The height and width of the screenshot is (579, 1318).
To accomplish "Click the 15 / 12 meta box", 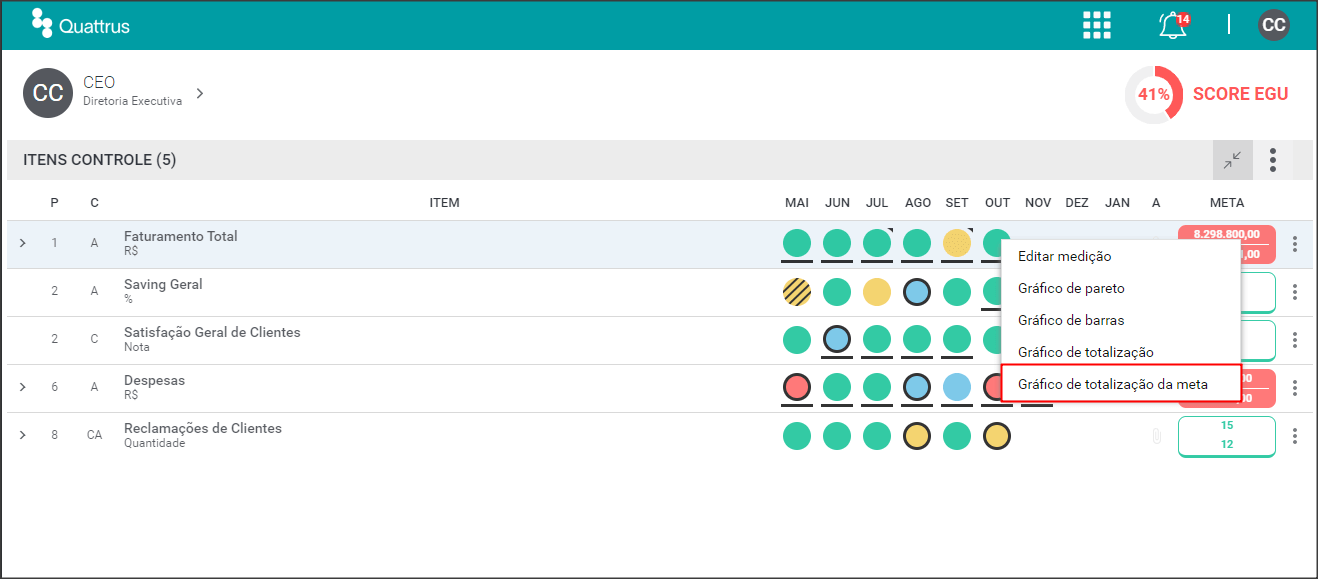I will (x=1227, y=436).
